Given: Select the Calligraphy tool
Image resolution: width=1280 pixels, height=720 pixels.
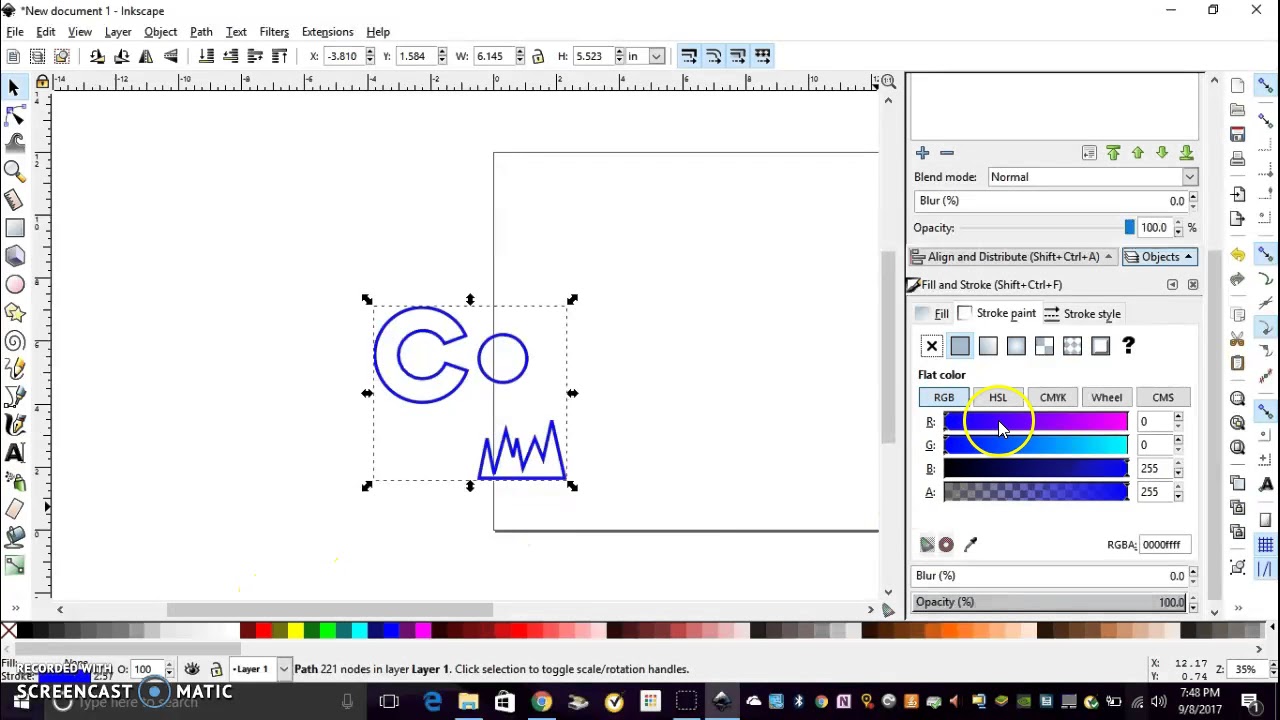Looking at the screenshot, I should (x=14, y=425).
